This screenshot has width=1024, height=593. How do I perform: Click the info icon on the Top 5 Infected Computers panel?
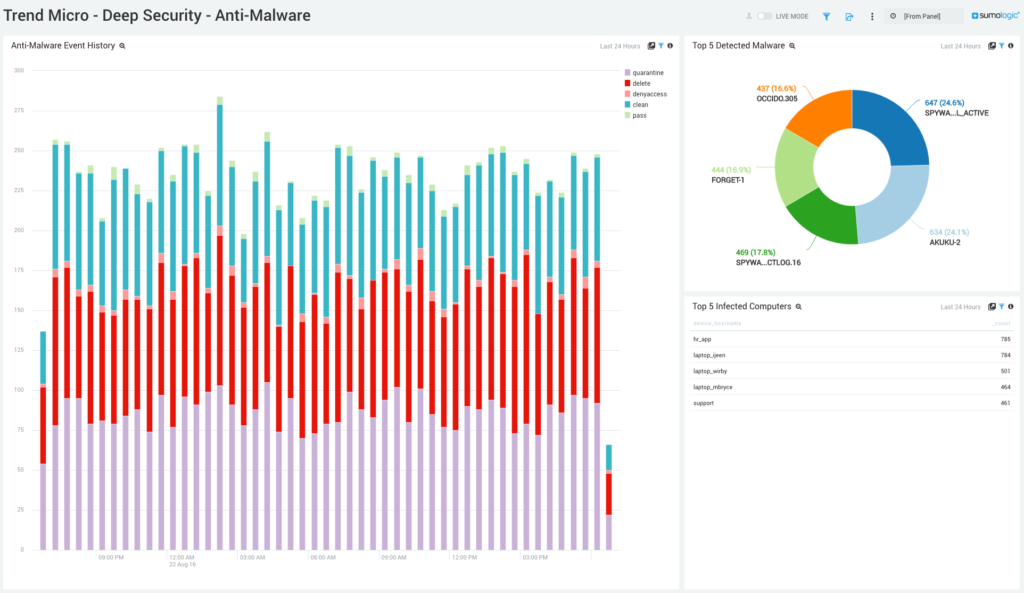point(1010,306)
